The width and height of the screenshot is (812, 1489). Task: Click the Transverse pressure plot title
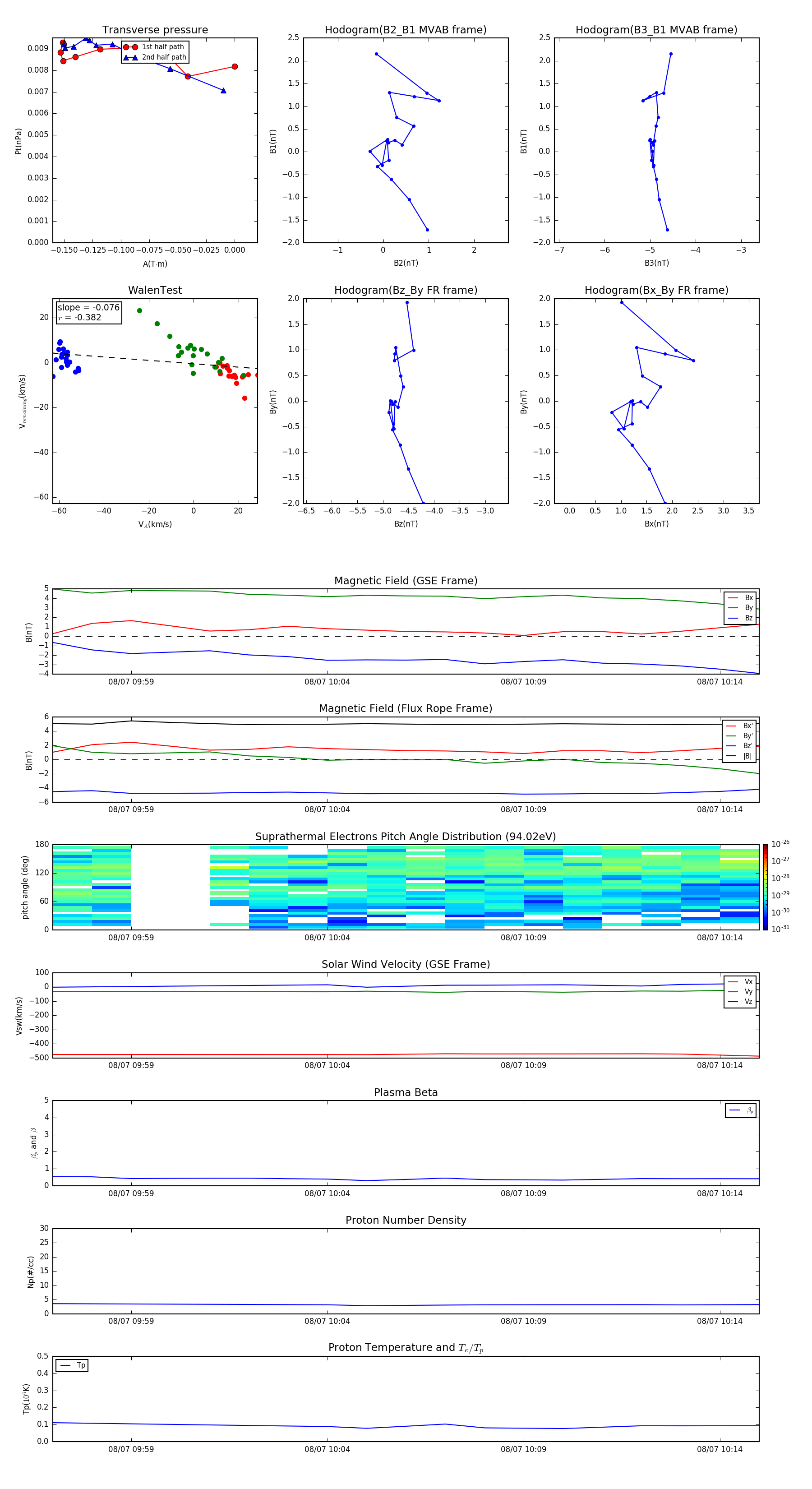[155, 30]
